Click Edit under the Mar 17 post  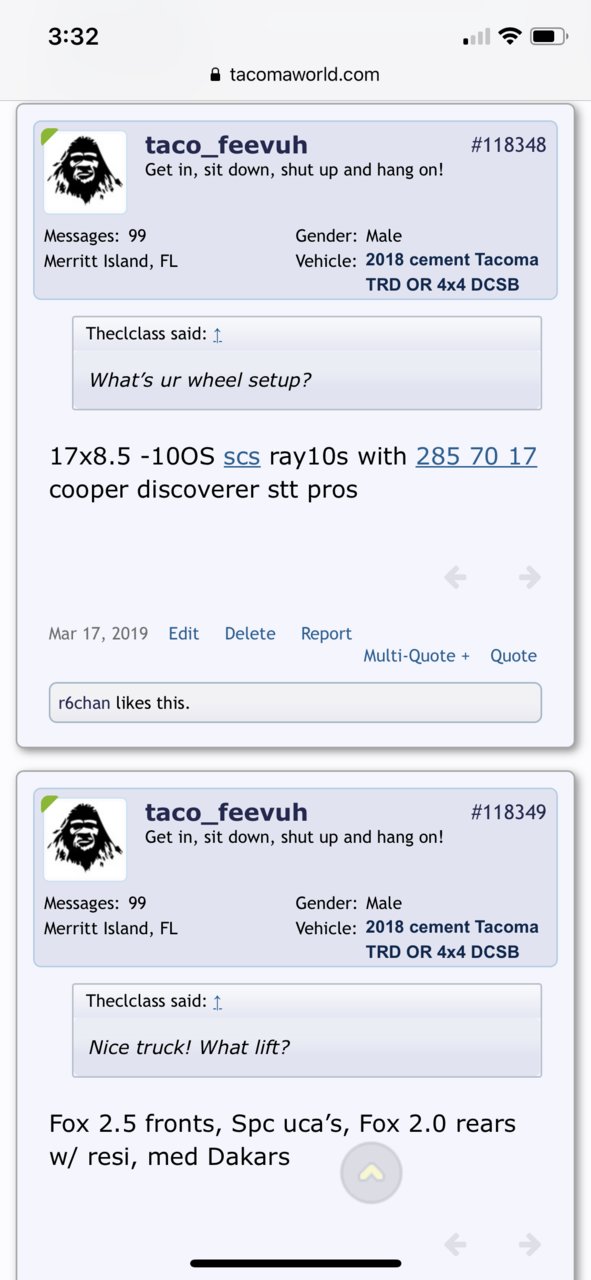[x=184, y=633]
